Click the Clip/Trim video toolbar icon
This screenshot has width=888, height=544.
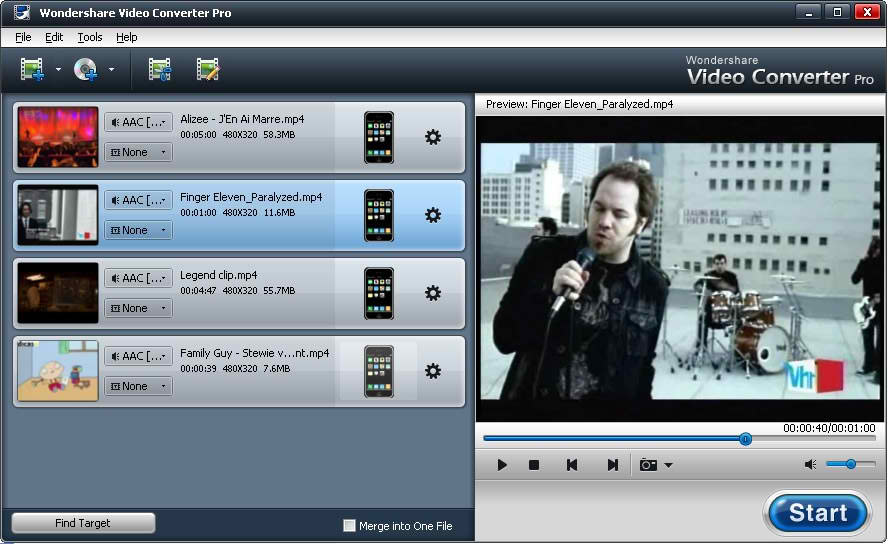[160, 70]
